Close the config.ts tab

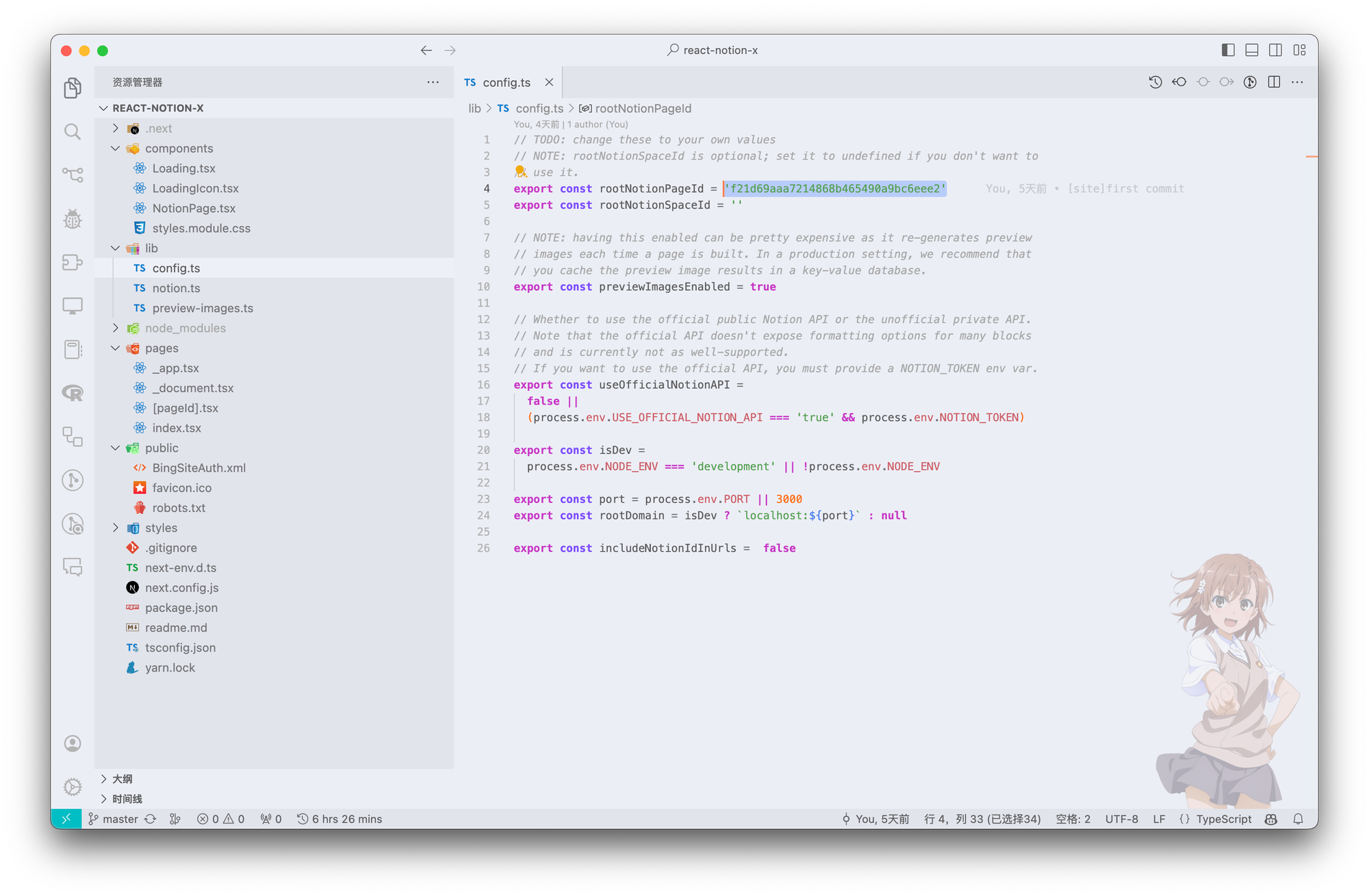coord(549,82)
